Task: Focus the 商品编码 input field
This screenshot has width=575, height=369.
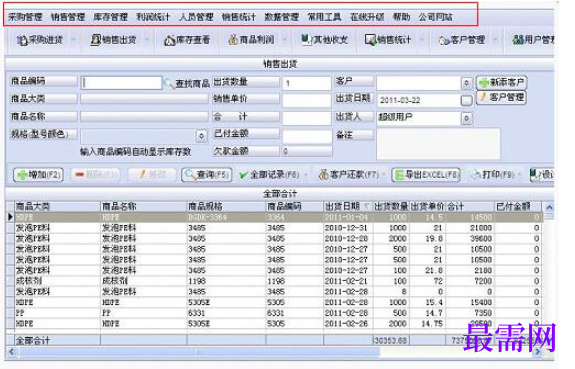Action: point(121,83)
